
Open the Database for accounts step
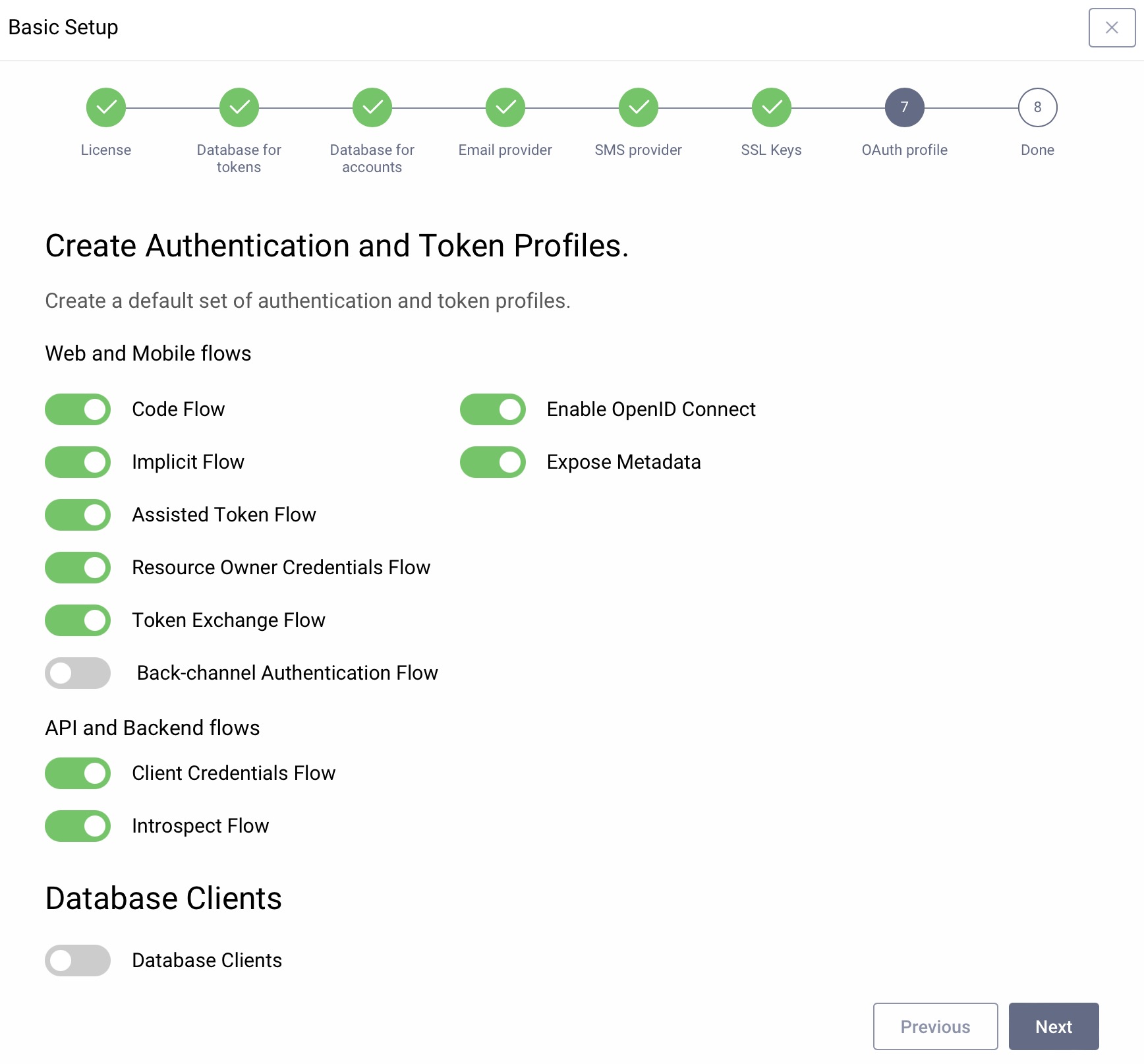pos(372,107)
